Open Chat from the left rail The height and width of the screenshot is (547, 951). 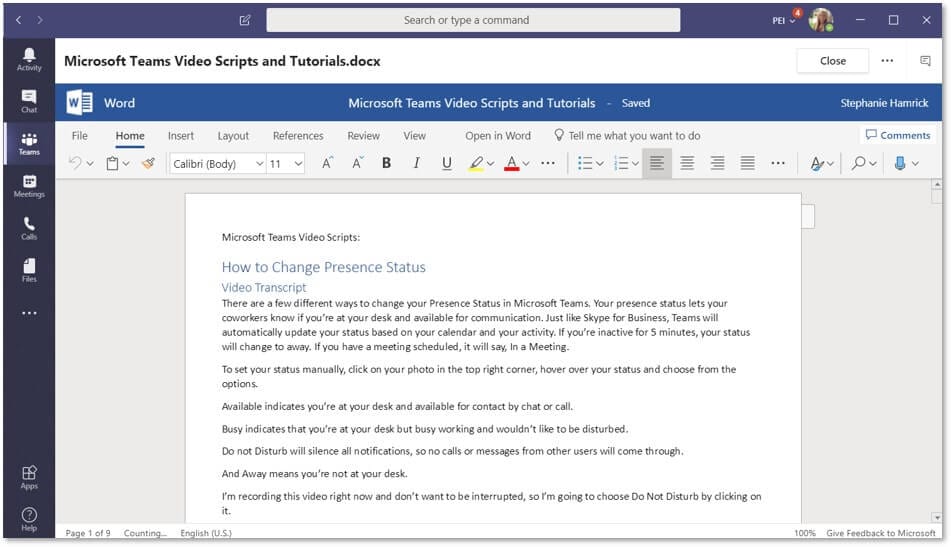coord(29,101)
